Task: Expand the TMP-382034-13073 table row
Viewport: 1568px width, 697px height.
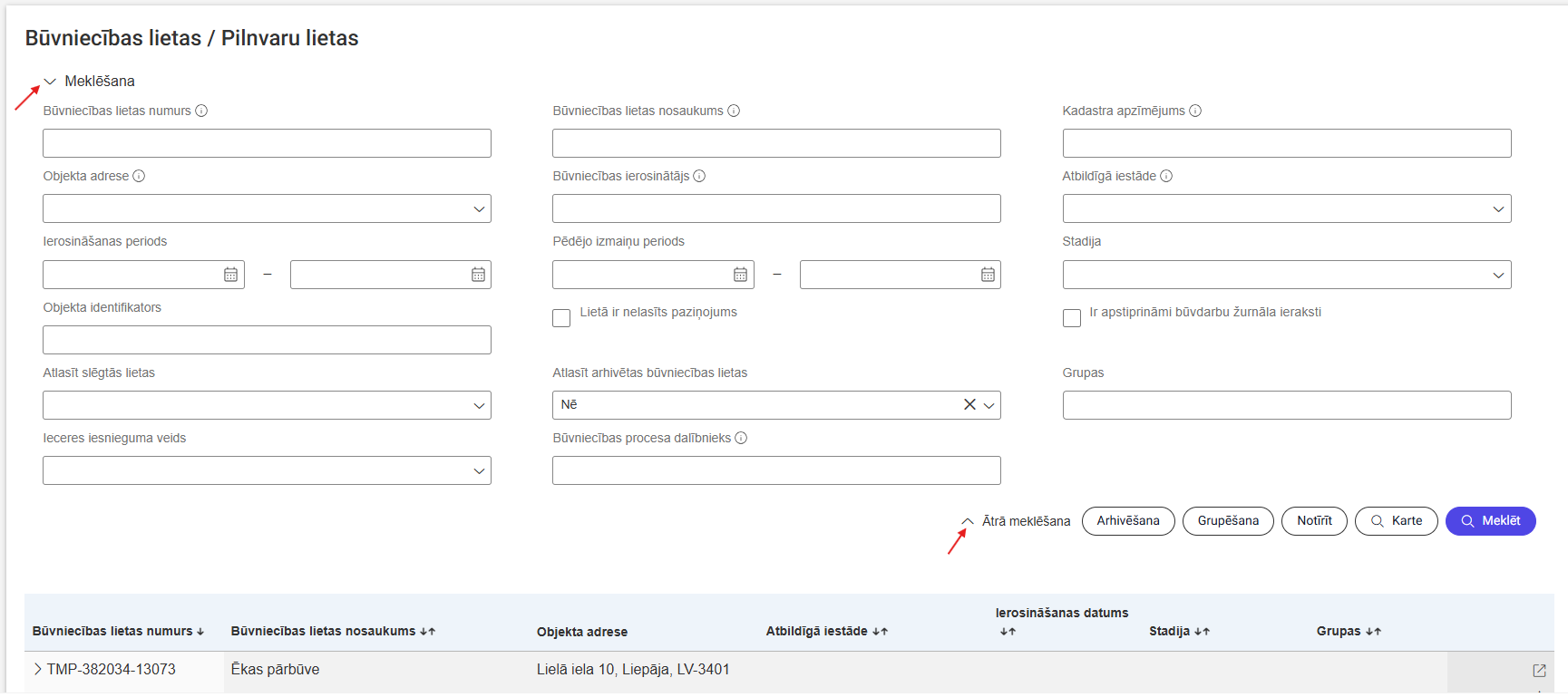Action: 37,669
